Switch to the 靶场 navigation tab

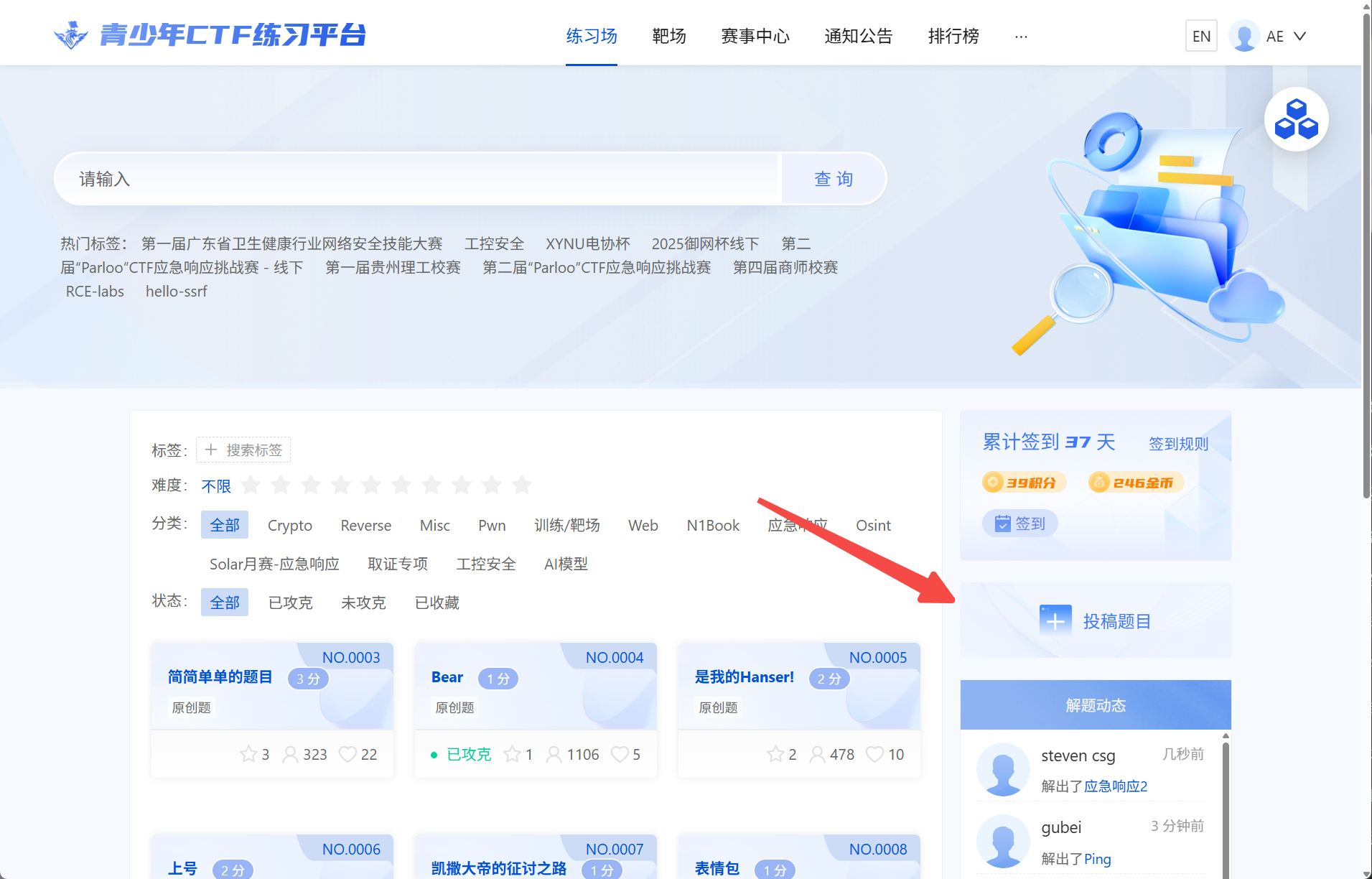pos(668,36)
